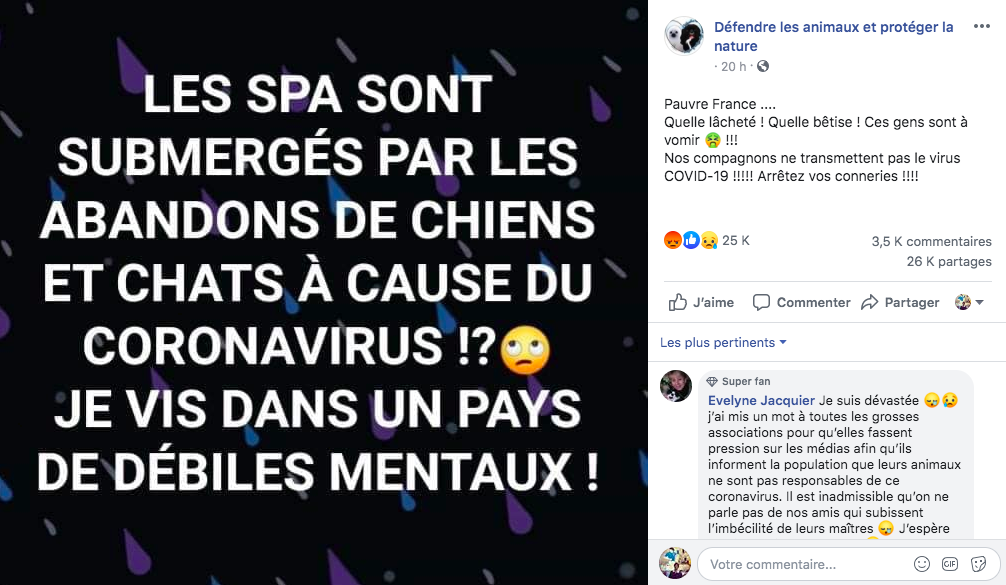View the 26 K partages list
The width and height of the screenshot is (1006, 585).
[x=949, y=262]
